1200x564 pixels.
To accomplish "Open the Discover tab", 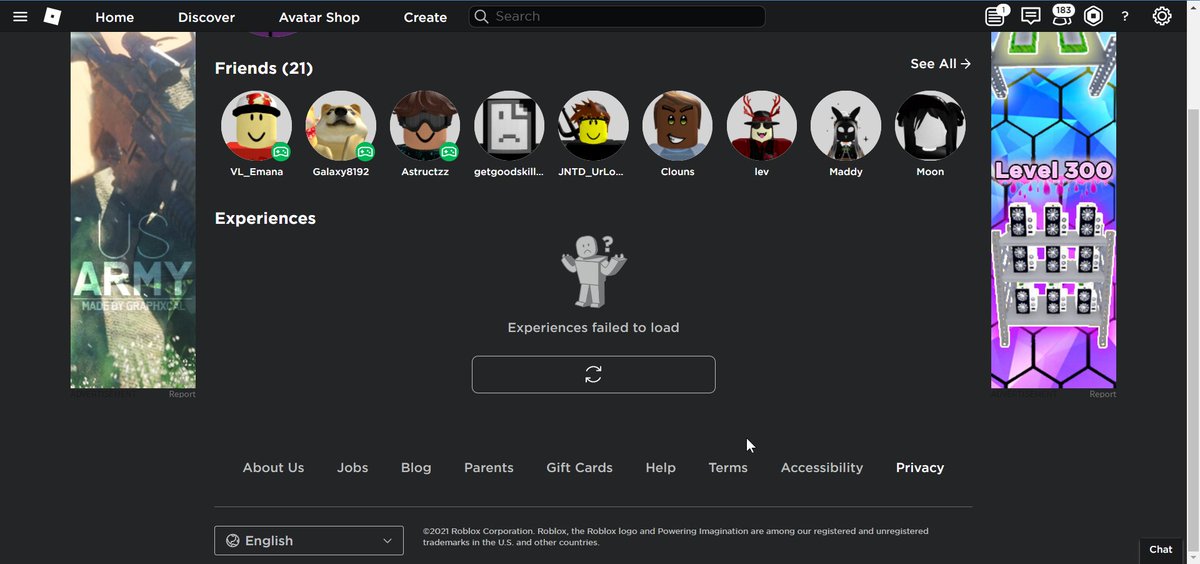I will point(206,17).
